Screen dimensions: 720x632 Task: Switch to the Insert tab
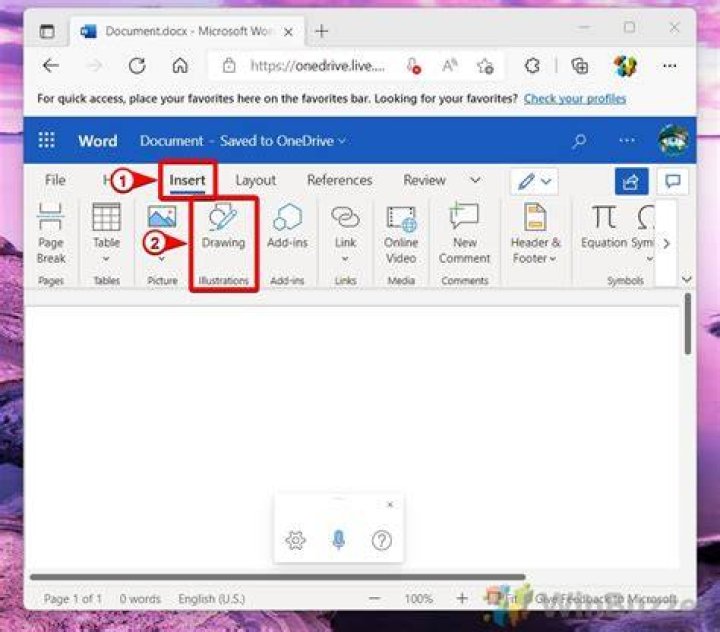click(187, 180)
